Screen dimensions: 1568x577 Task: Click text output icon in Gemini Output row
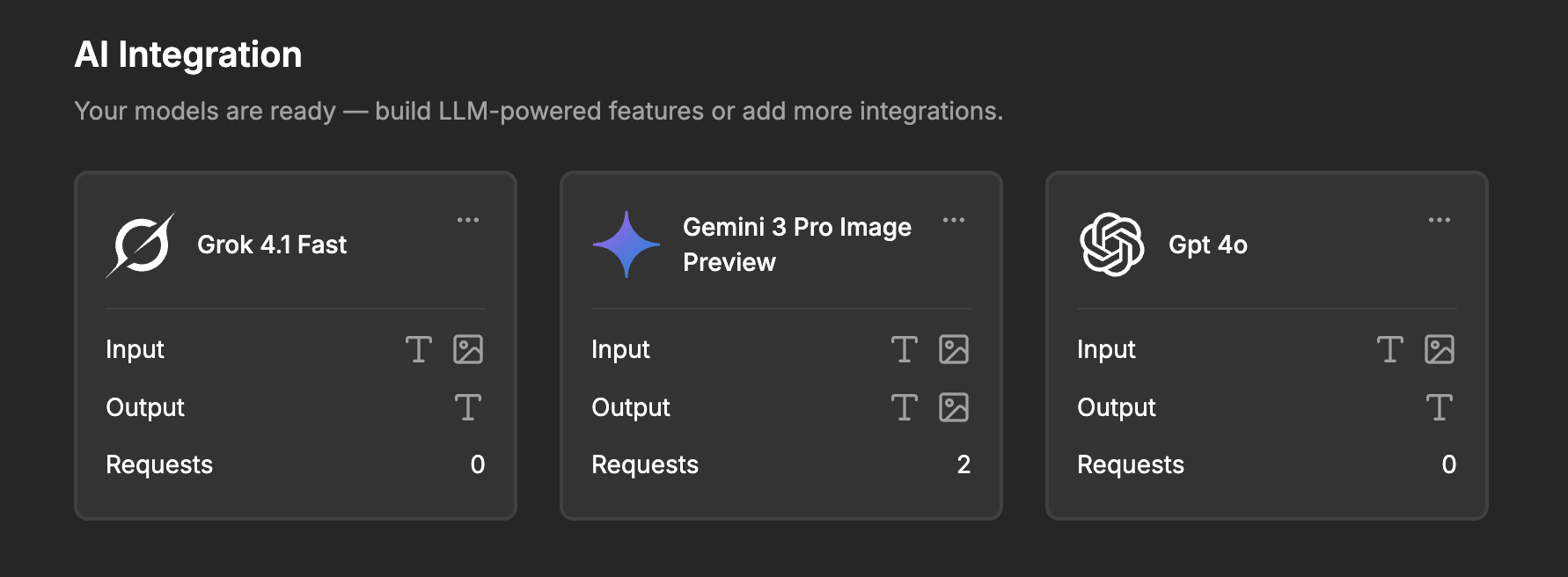(x=905, y=407)
